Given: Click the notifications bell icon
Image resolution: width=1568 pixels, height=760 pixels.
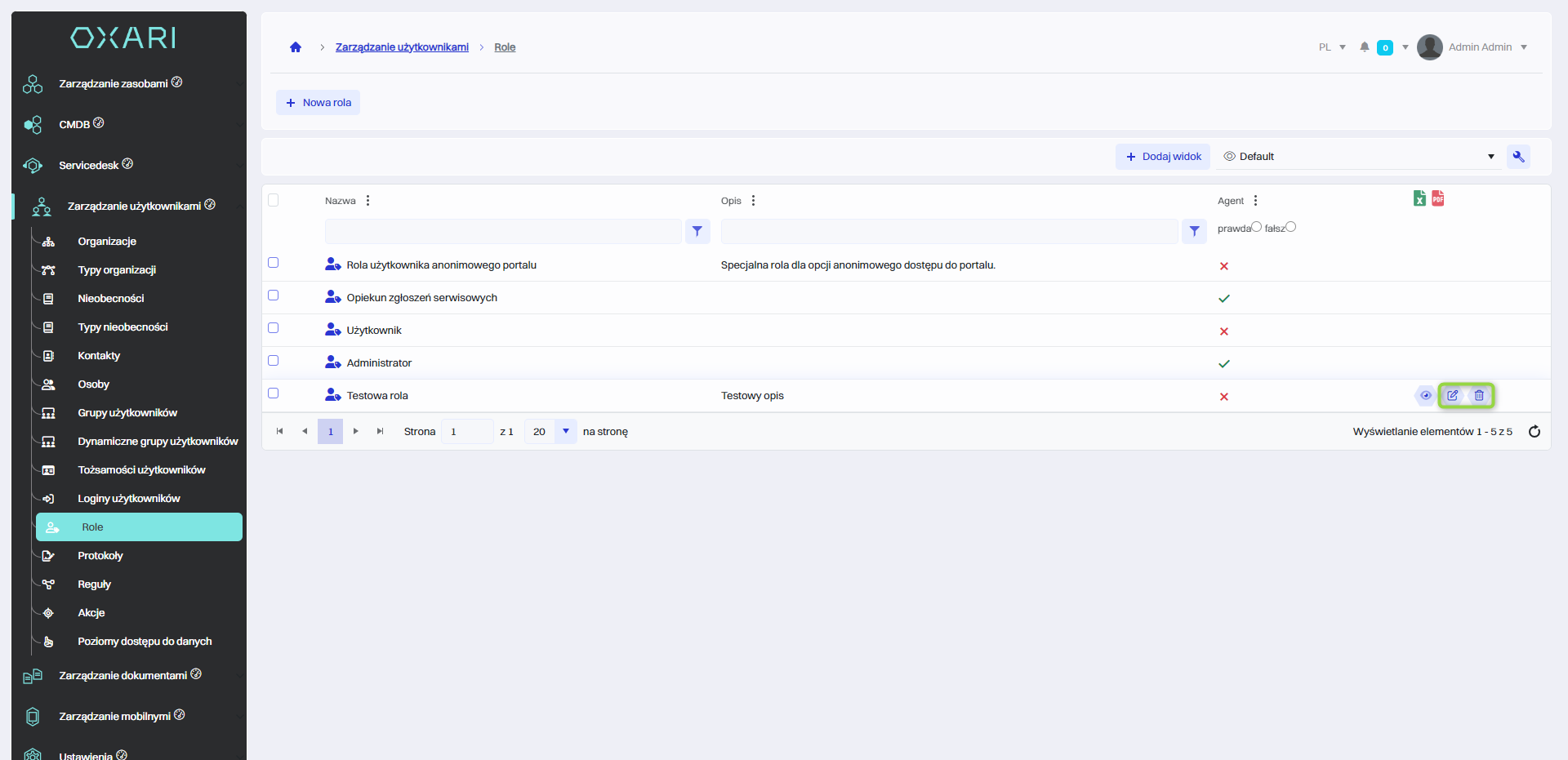Looking at the screenshot, I should [1365, 47].
